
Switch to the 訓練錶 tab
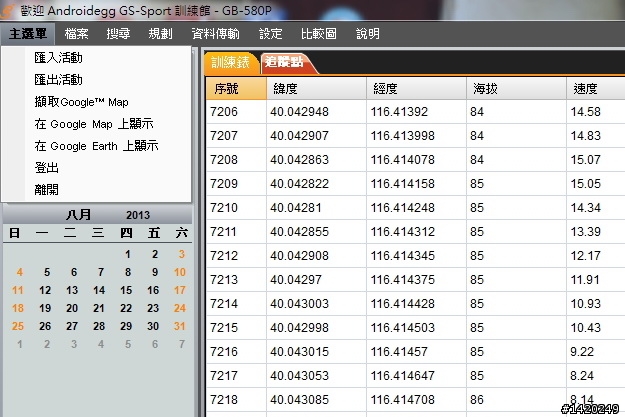coord(230,63)
